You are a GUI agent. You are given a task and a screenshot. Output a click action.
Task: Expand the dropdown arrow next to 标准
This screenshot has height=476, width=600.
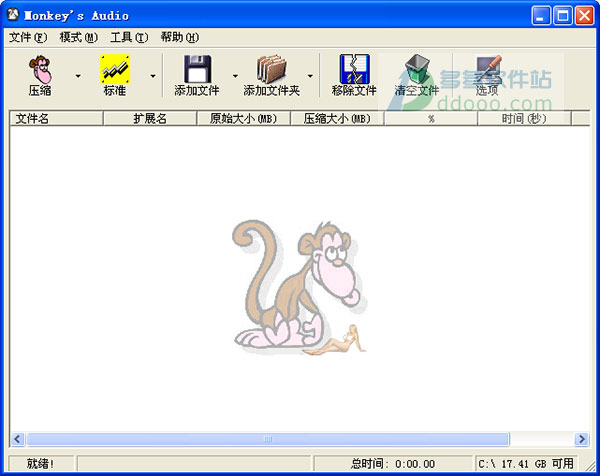point(153,76)
